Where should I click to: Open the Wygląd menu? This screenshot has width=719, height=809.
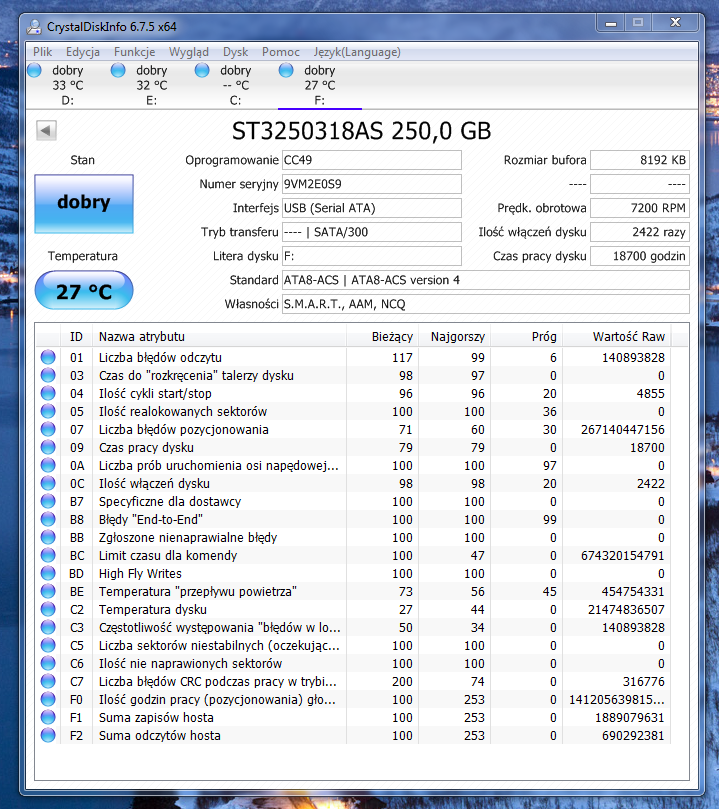[189, 52]
